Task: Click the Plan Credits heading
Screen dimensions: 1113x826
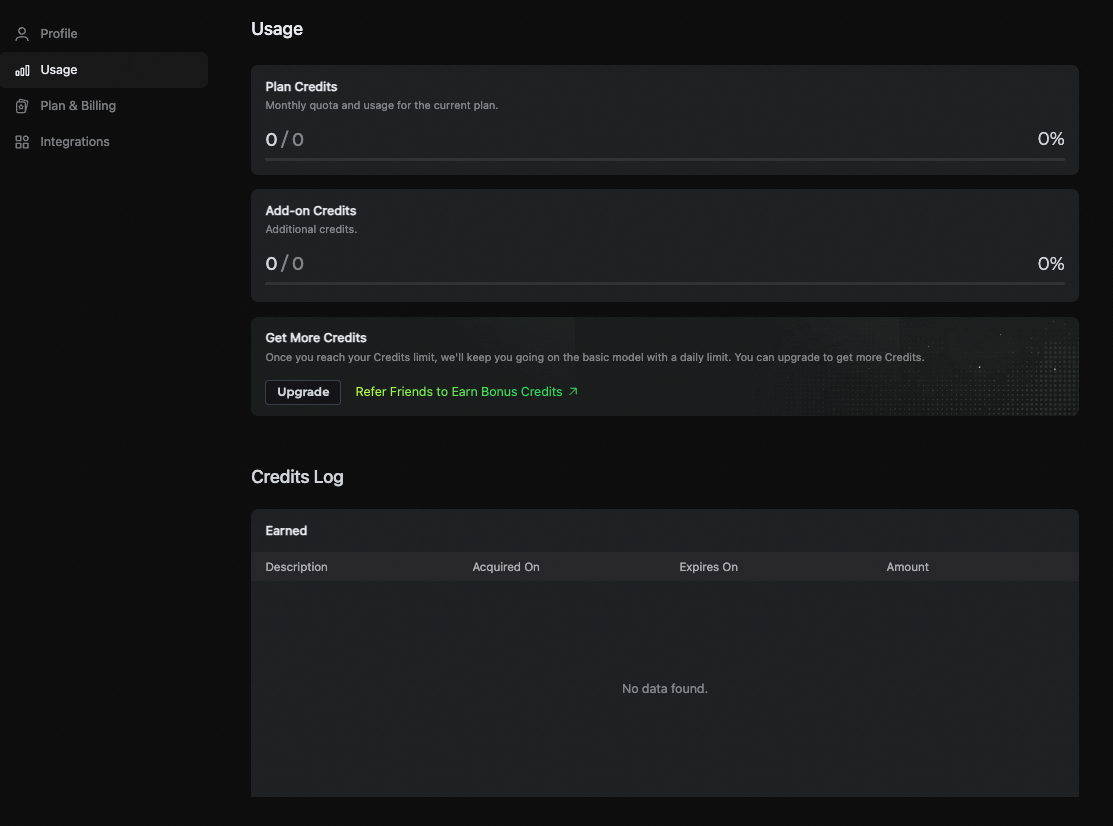Action: pyautogui.click(x=301, y=87)
